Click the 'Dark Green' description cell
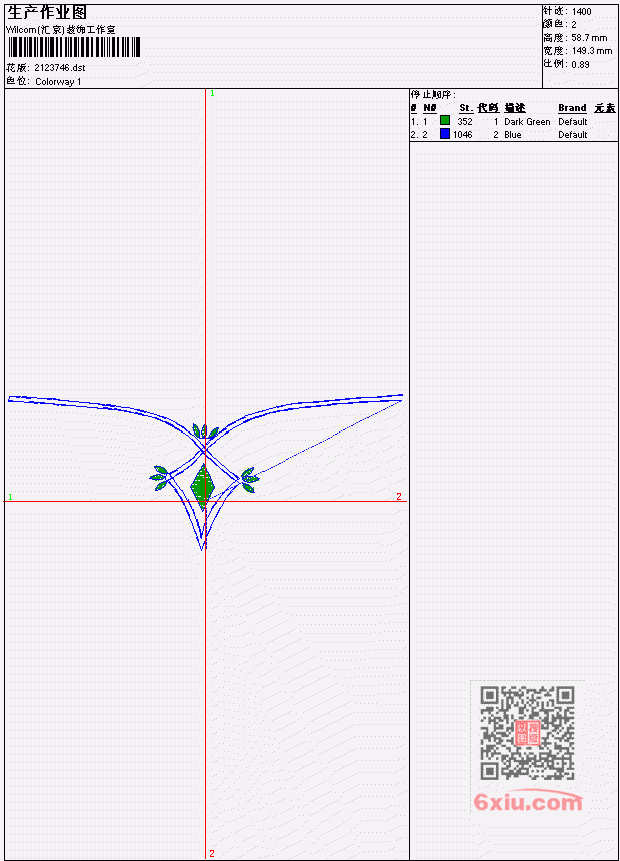Screen dimensions: 620x861 [527, 121]
